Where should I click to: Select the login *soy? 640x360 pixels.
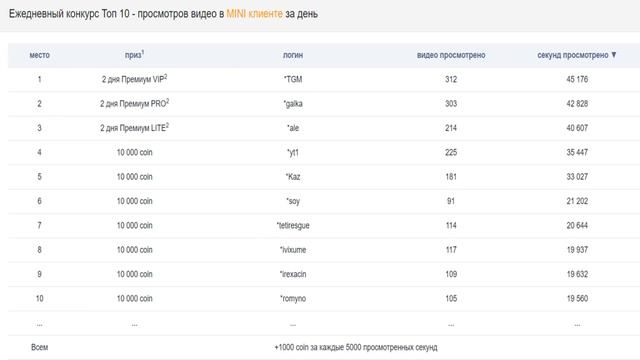point(293,201)
